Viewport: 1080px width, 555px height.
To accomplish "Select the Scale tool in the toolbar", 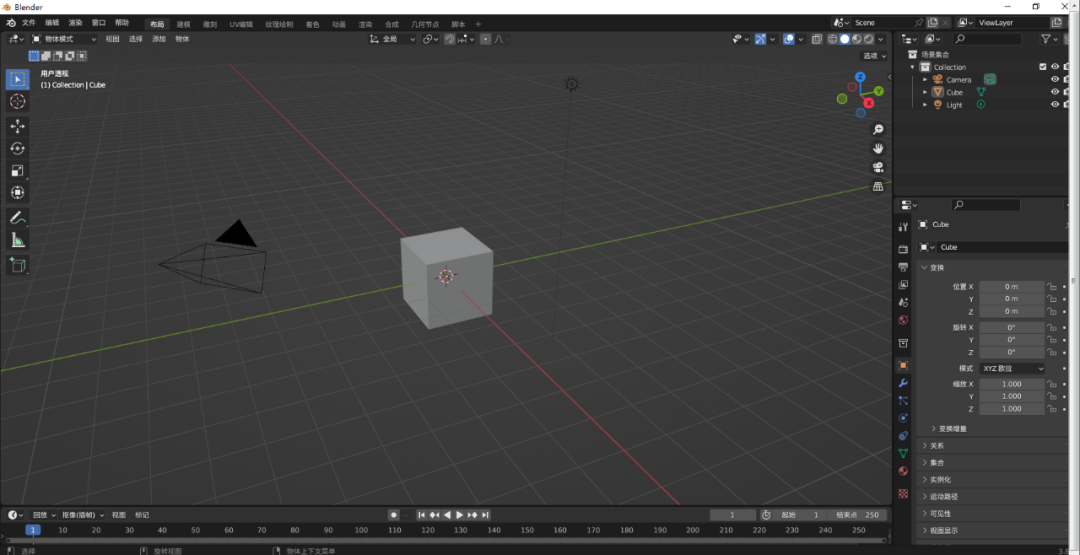I will (x=18, y=170).
